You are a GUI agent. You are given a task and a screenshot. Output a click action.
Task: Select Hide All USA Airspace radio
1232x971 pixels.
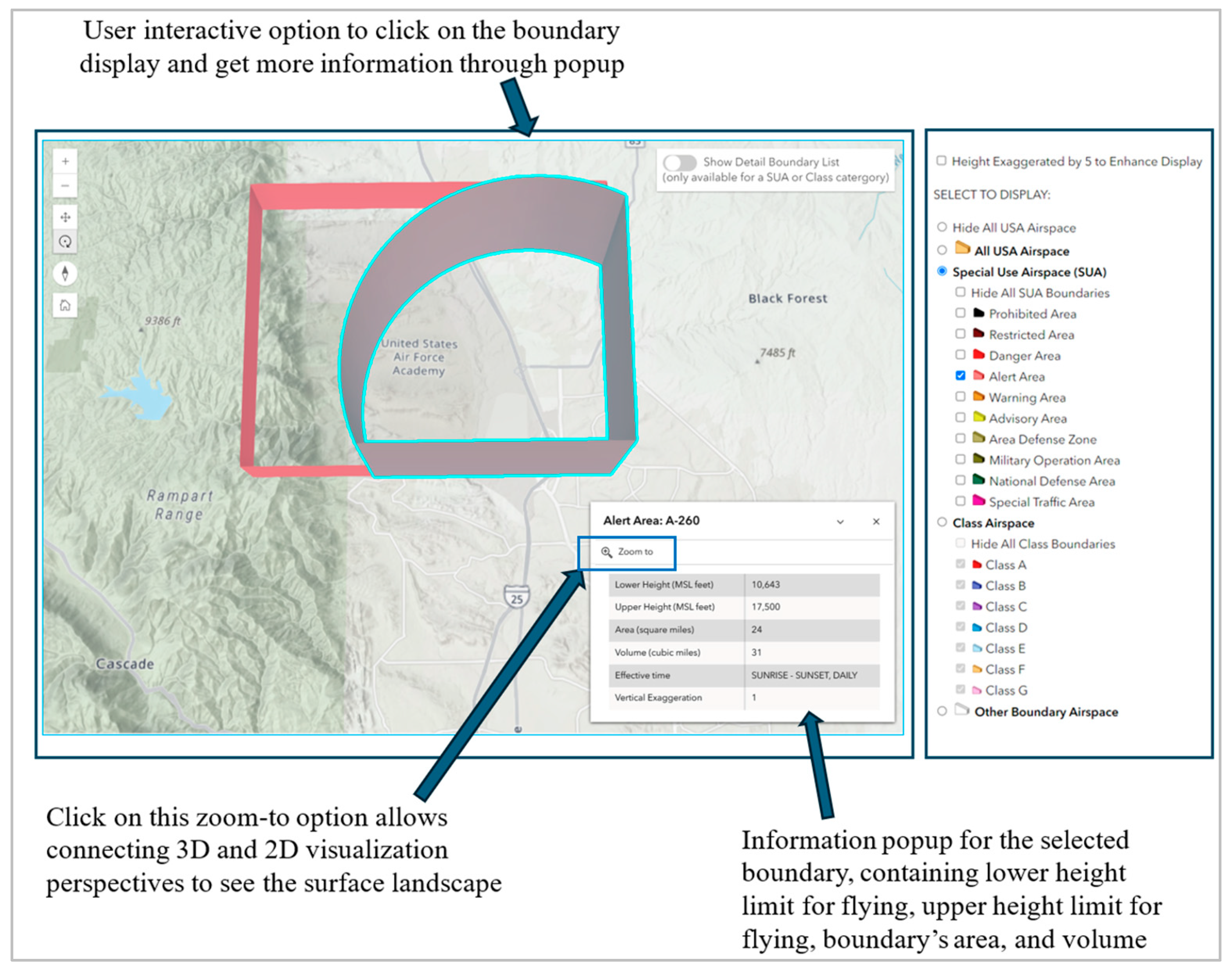pyautogui.click(x=942, y=227)
